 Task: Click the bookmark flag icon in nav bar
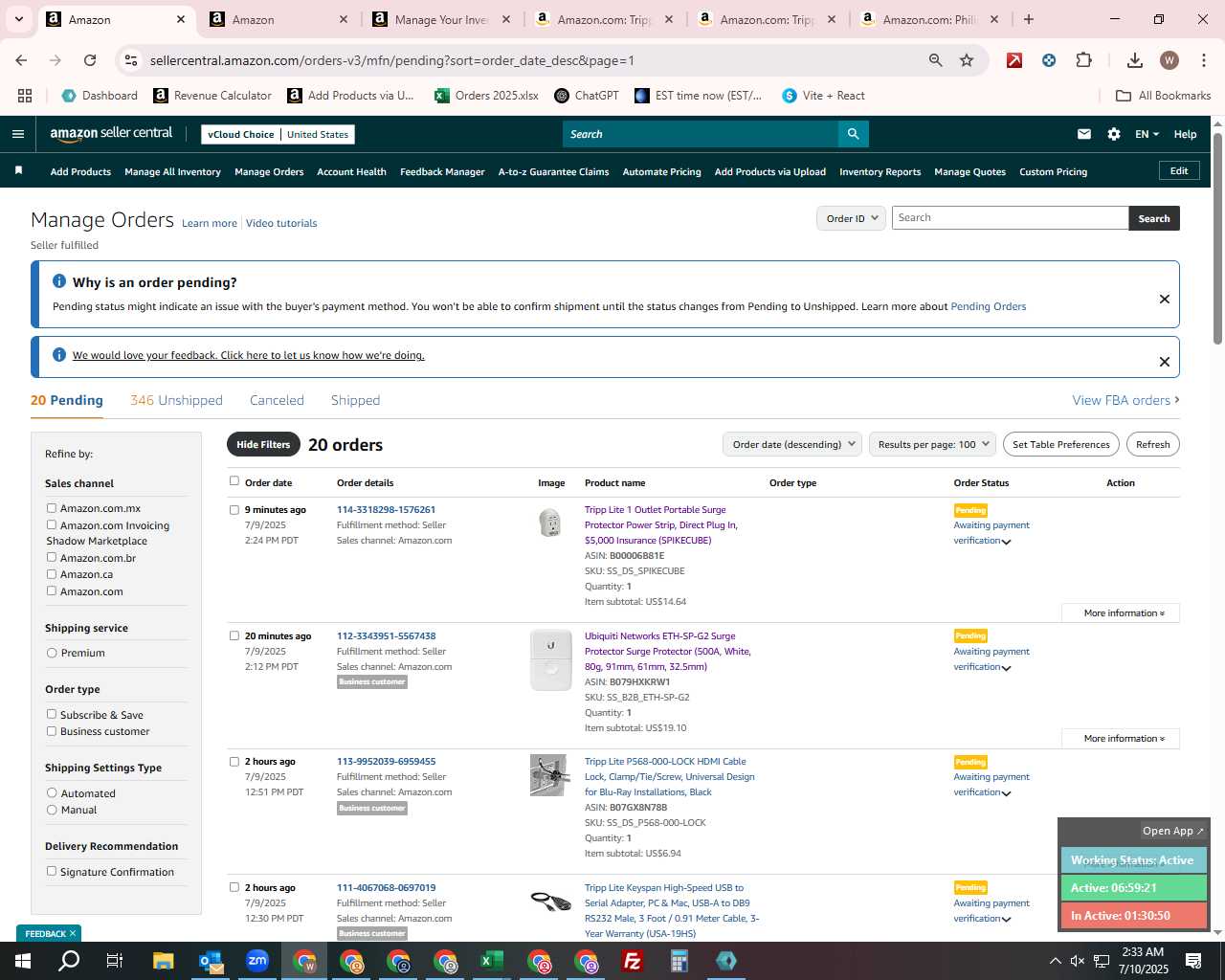click(x=18, y=171)
